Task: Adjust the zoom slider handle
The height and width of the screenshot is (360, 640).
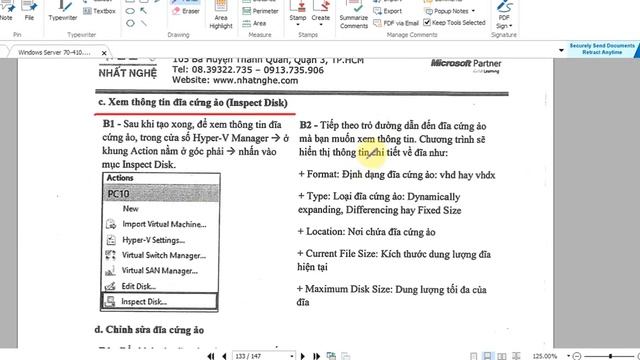Action: pyautogui.click(x=610, y=356)
